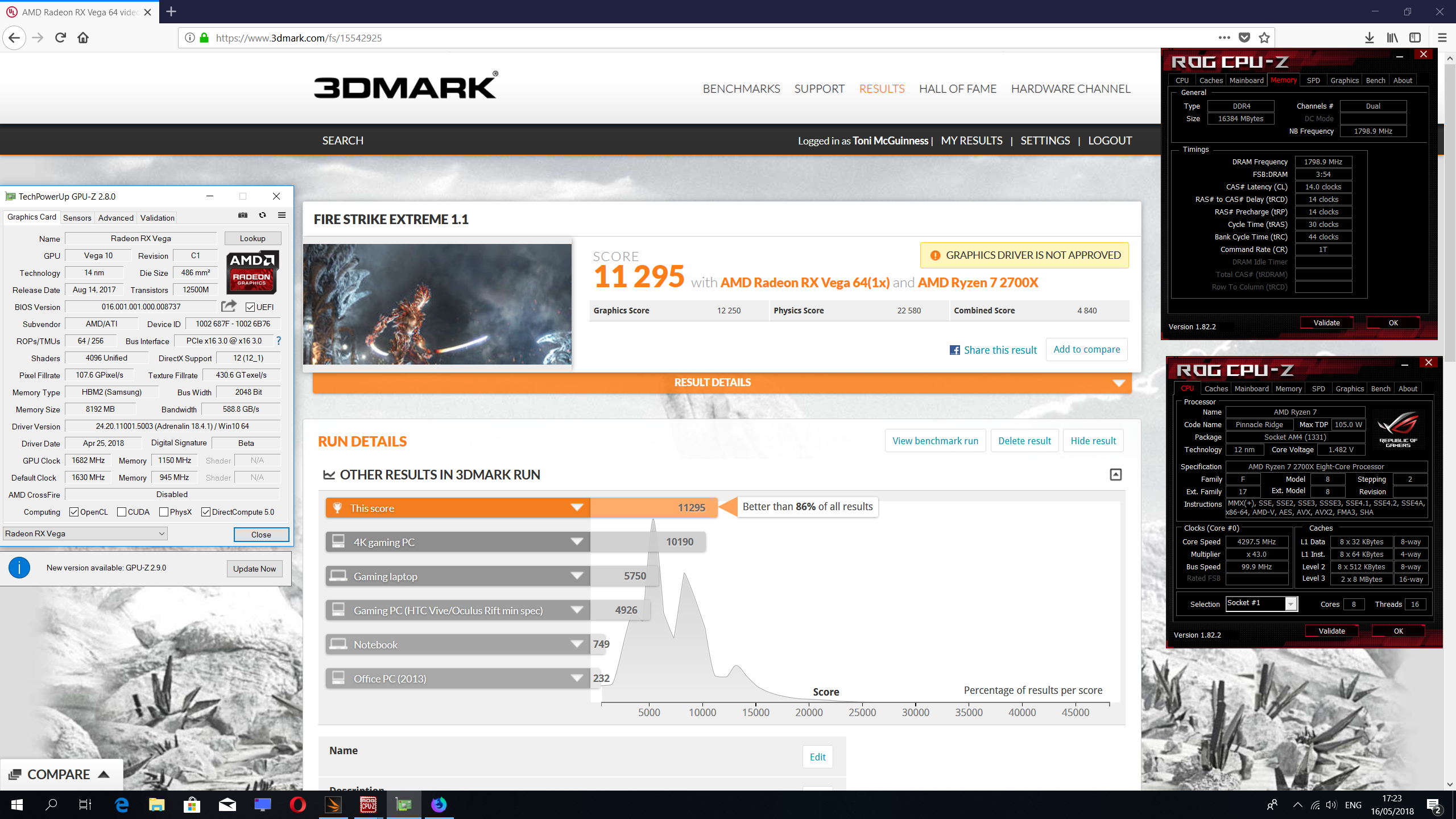This screenshot has width=1456, height=819.
Task: Click the Edit button next to Name
Action: (x=817, y=757)
